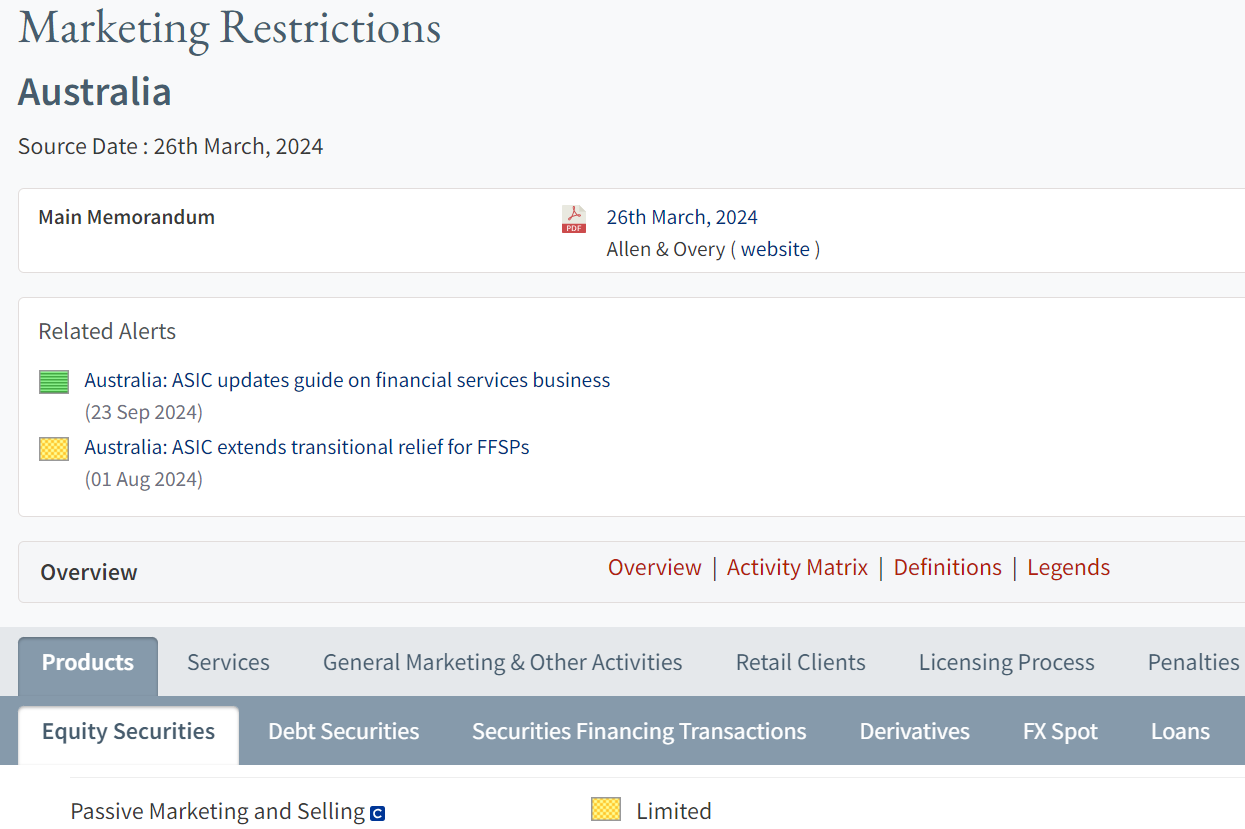
Task: Select the Derivatives sub-tab
Action: 914,731
